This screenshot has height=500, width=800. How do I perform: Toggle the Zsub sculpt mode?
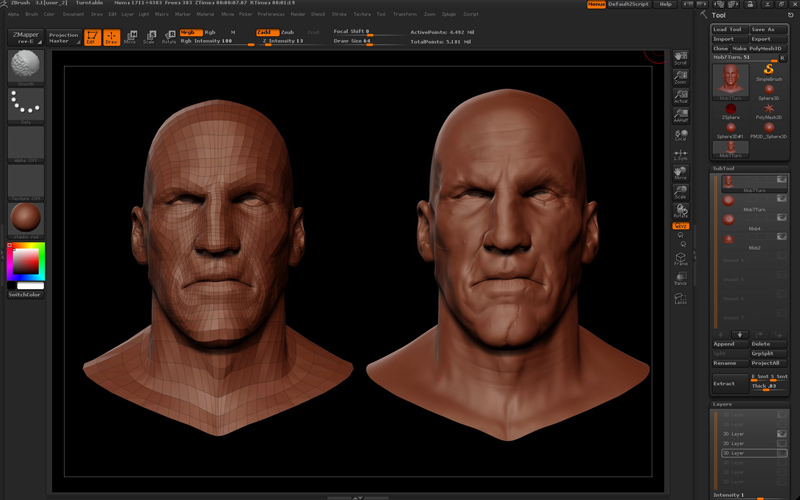point(287,32)
